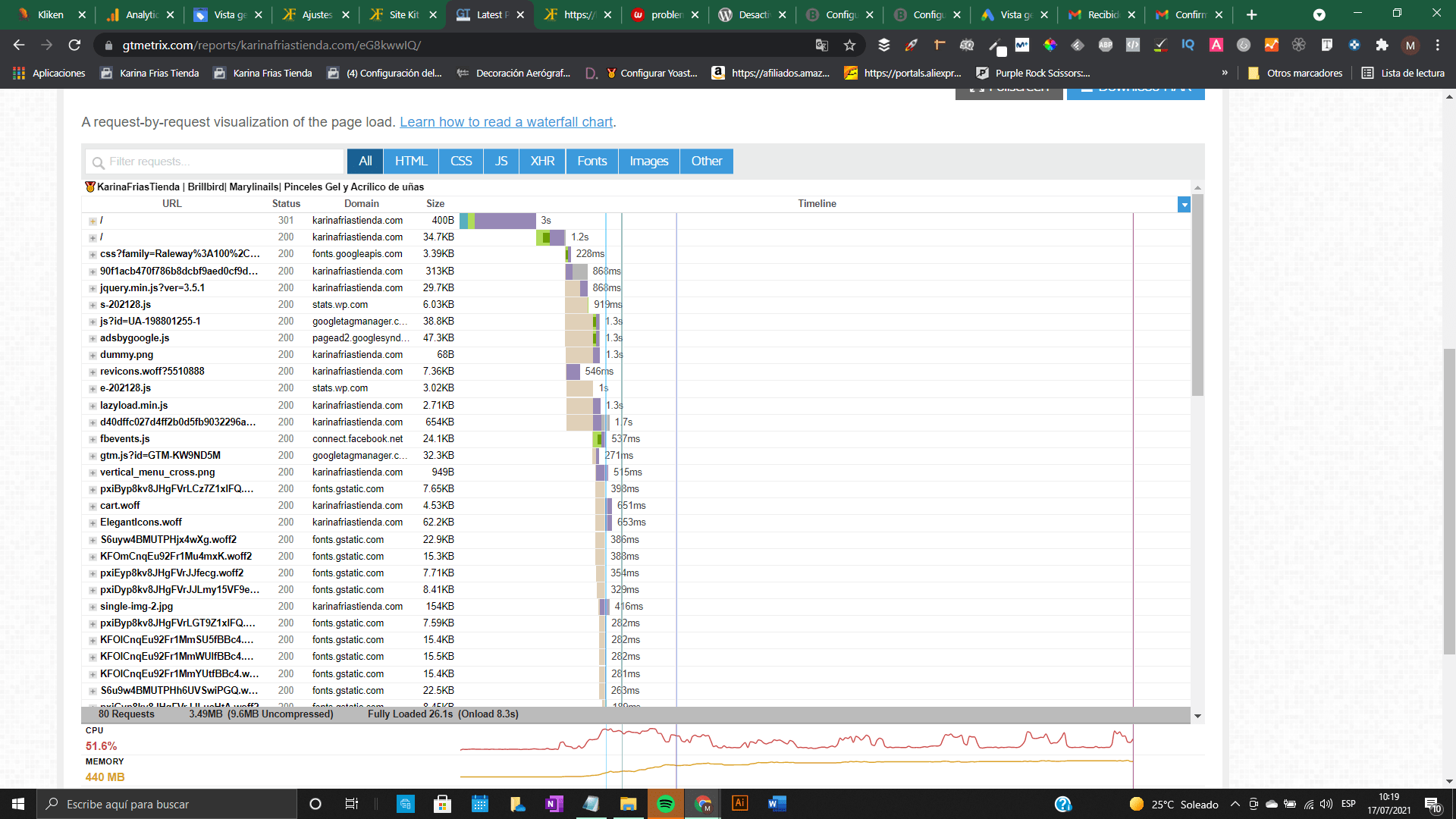This screenshot has width=1456, height=819.
Task: Filter requests by CSS
Action: [461, 161]
